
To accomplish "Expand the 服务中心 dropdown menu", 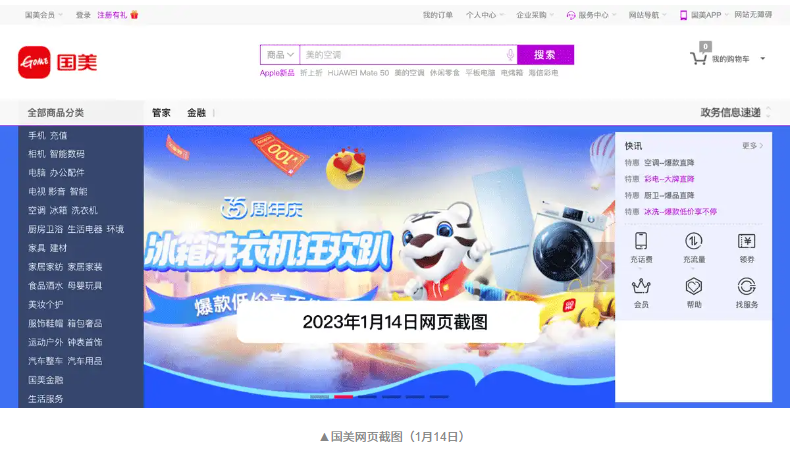I will tap(592, 15).
